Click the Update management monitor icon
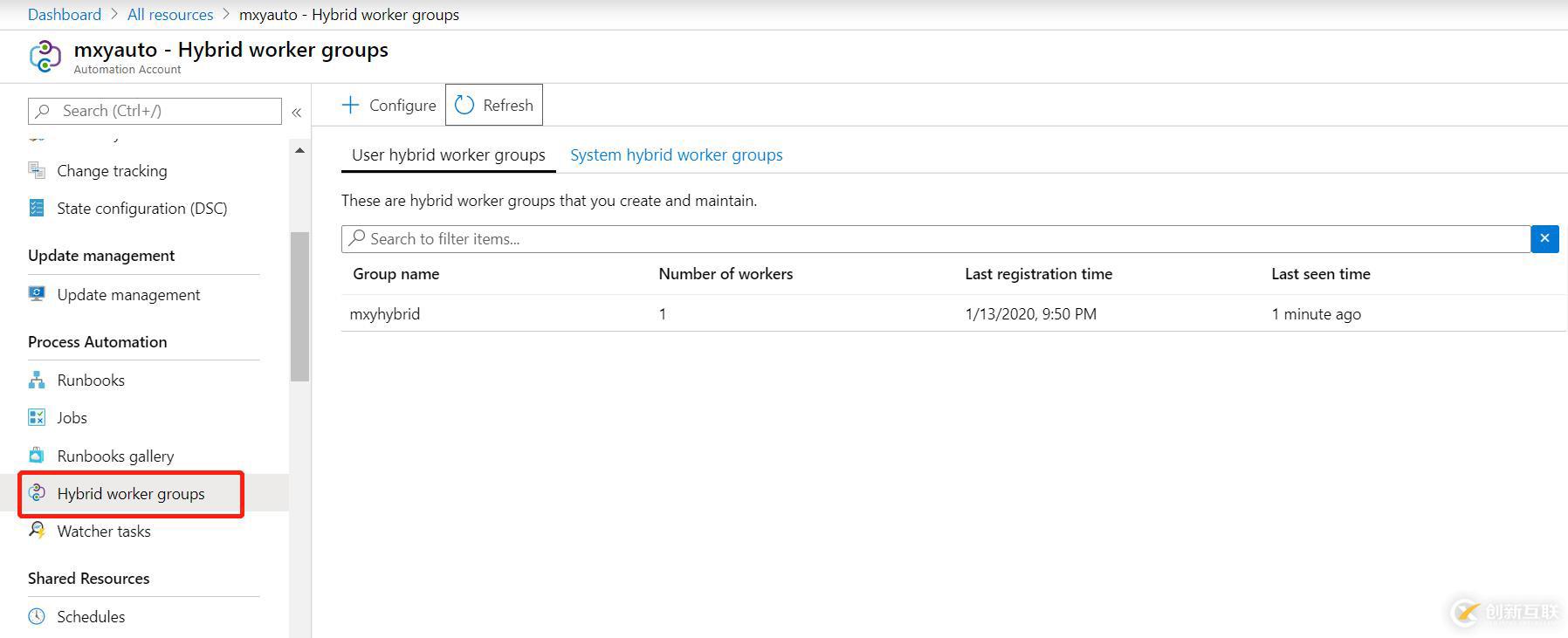 click(x=37, y=294)
